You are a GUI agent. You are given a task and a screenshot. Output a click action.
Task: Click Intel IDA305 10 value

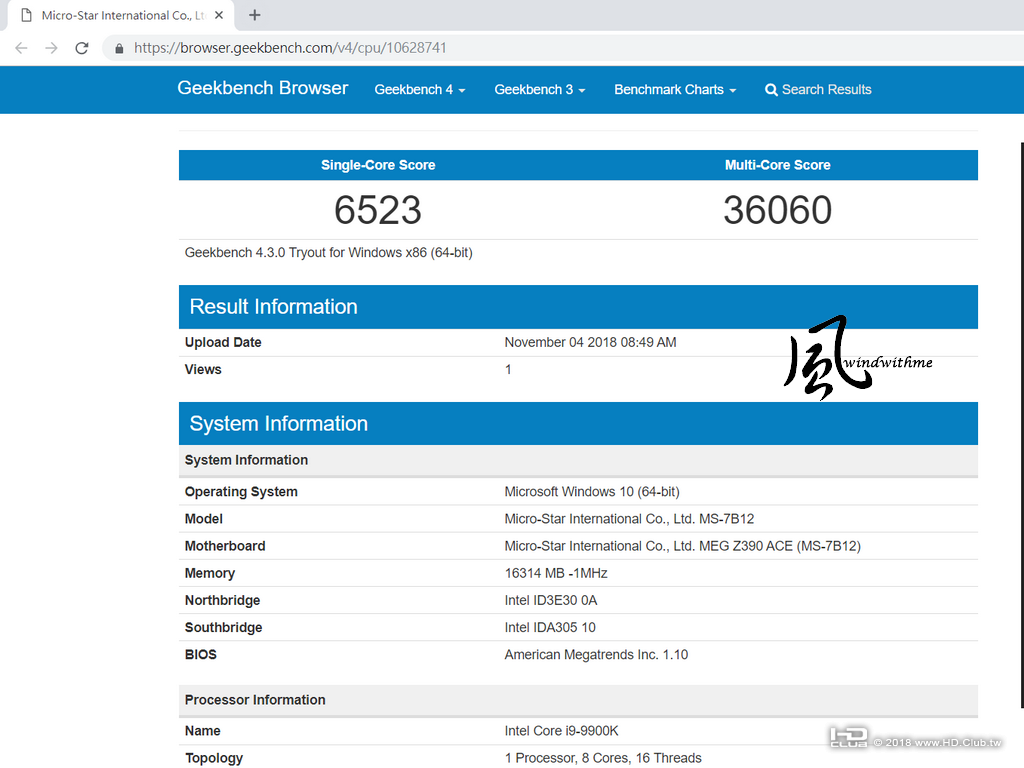(550, 628)
